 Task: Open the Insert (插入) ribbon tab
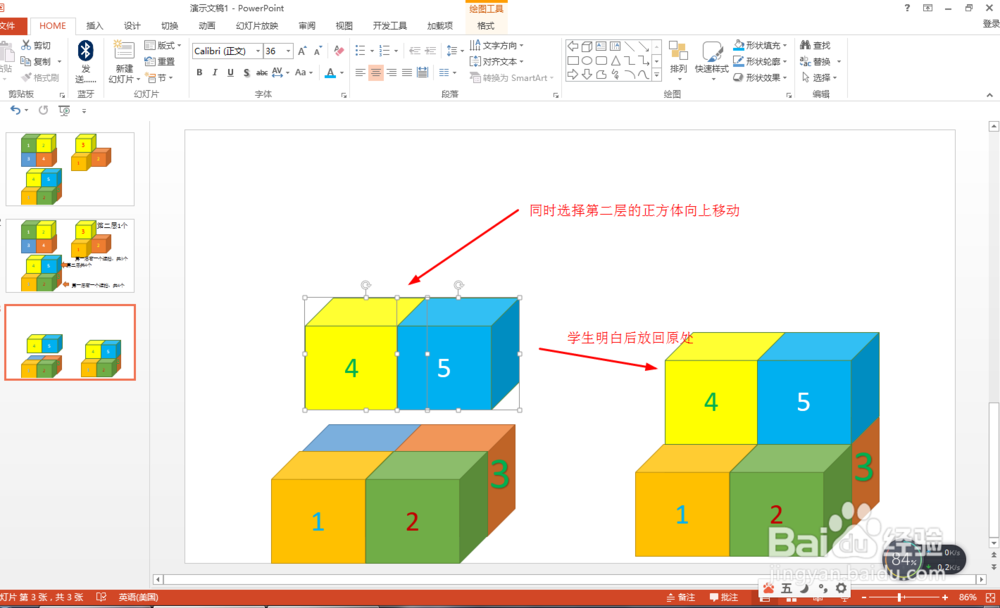tap(94, 26)
